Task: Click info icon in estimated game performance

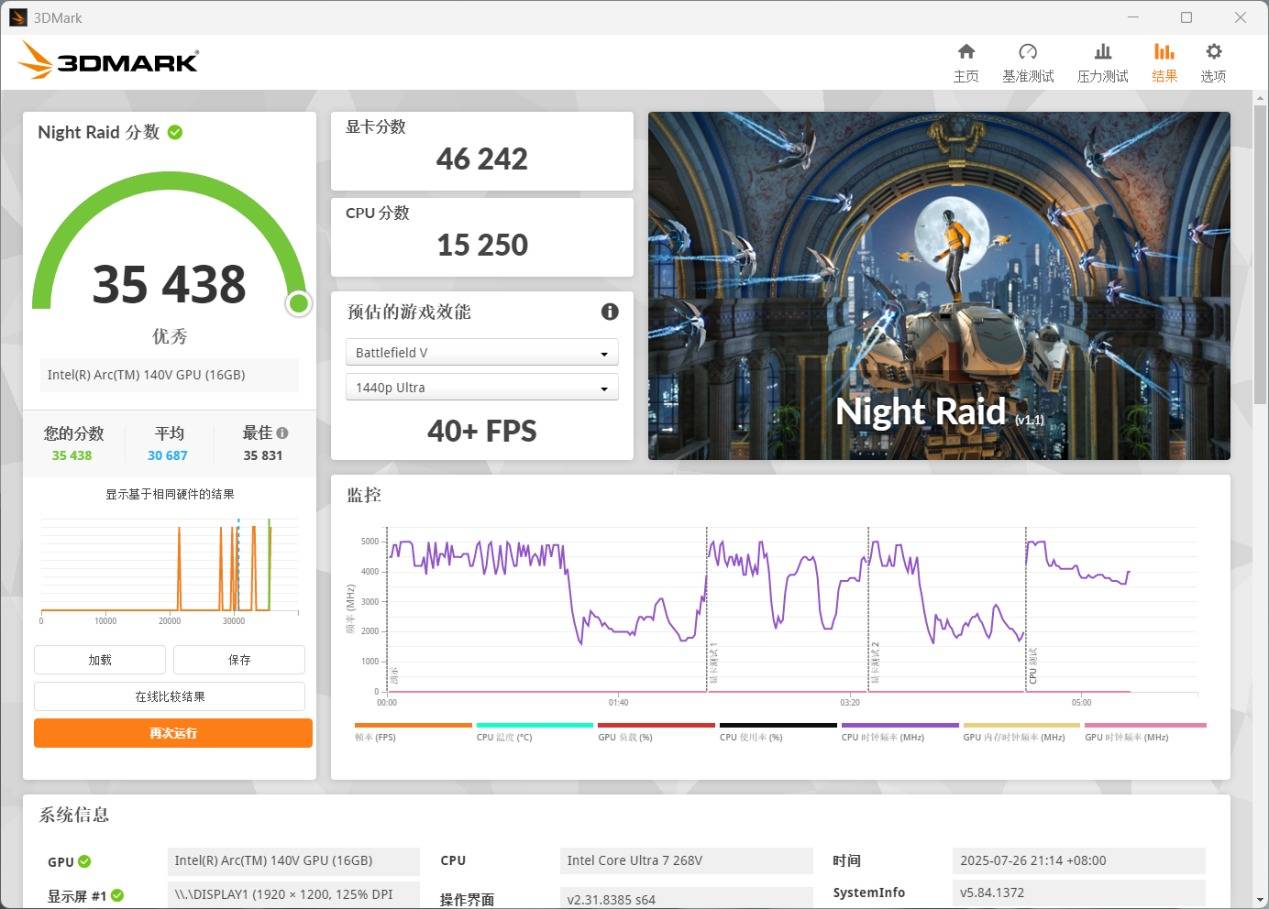Action: (609, 312)
